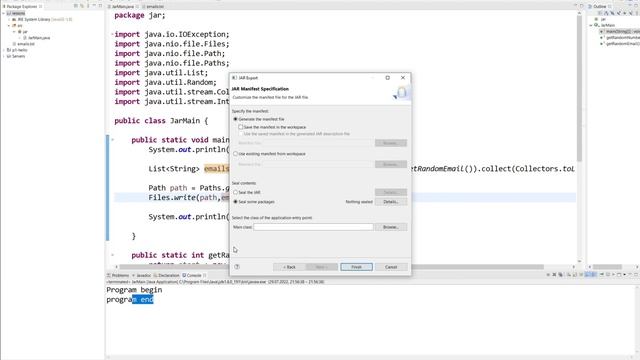Select jar package declaration in Outline
The width and height of the screenshot is (640, 360).
click(x=600, y=19)
